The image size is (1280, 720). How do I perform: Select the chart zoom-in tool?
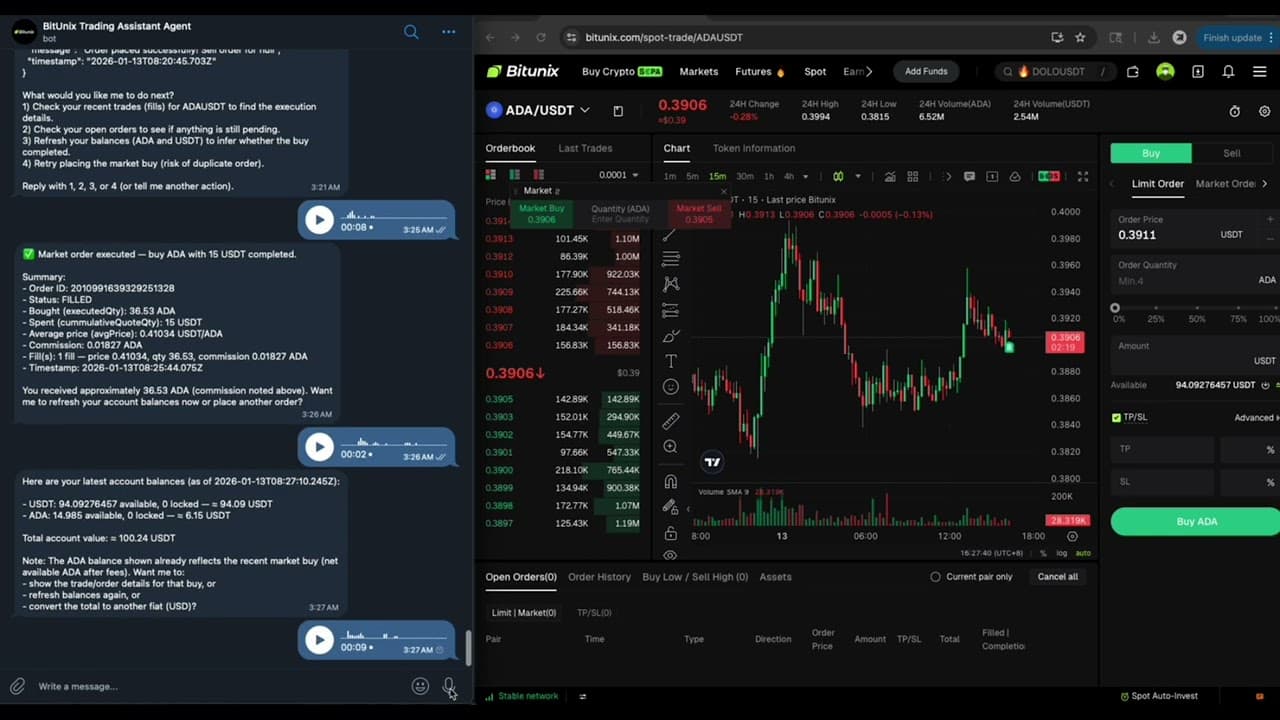(x=670, y=447)
